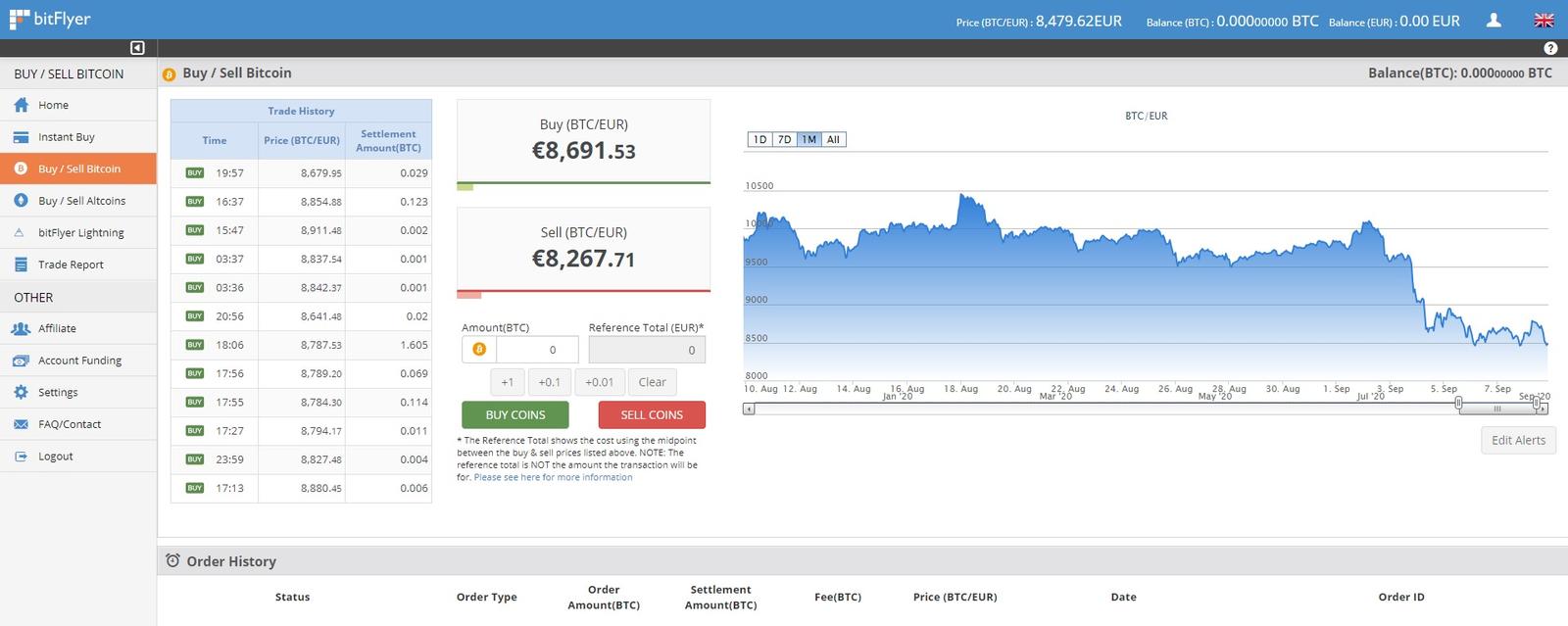Click the Order History clock icon
Viewport: 1568px width, 626px height.
tap(172, 560)
